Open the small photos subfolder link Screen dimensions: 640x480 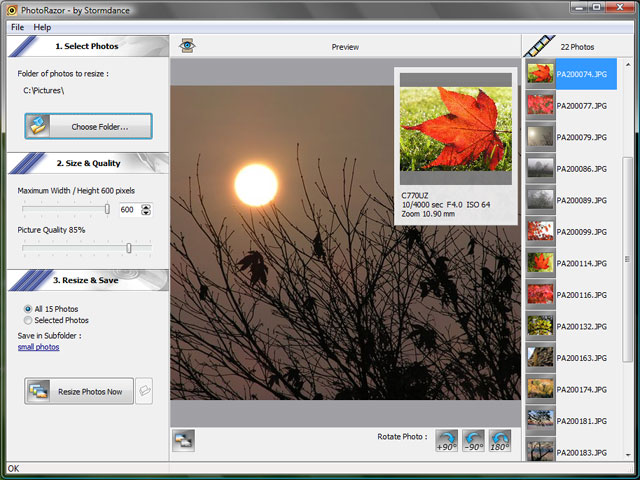click(38, 347)
